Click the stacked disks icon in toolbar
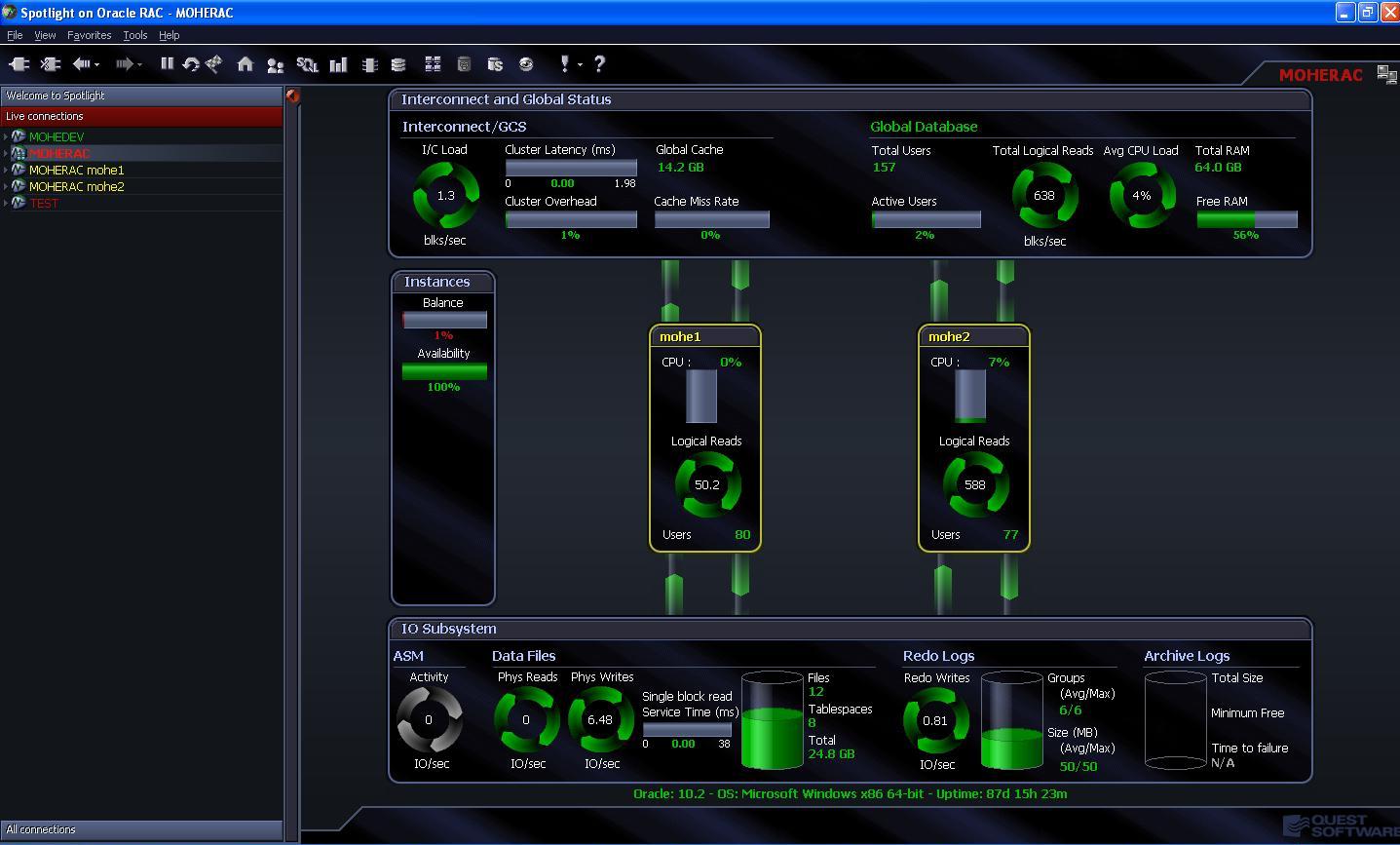 click(398, 64)
